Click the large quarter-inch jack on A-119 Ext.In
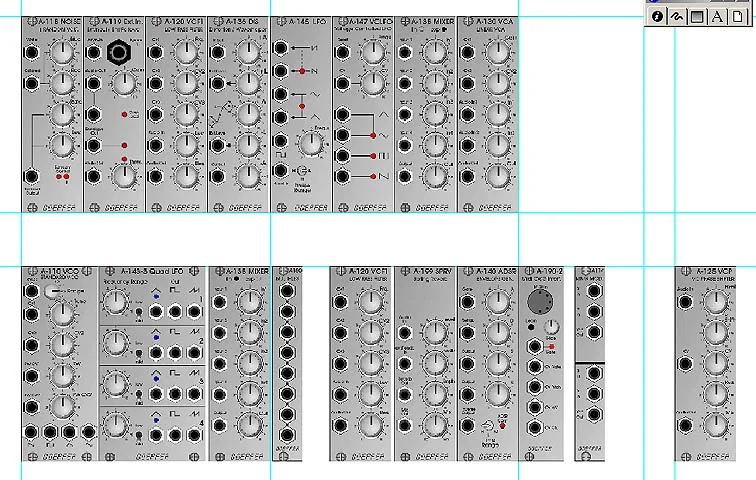This screenshot has height=480, width=756. [x=119, y=53]
